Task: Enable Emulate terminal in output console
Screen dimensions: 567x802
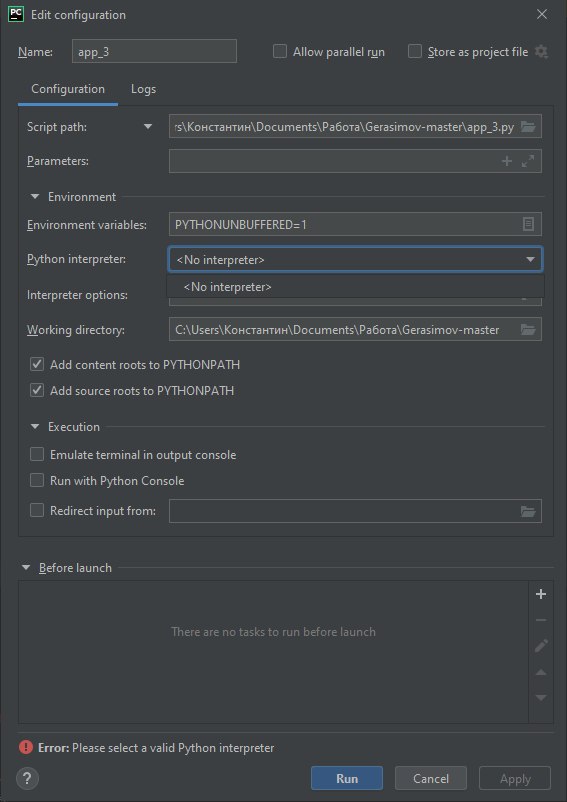Action: (37, 454)
